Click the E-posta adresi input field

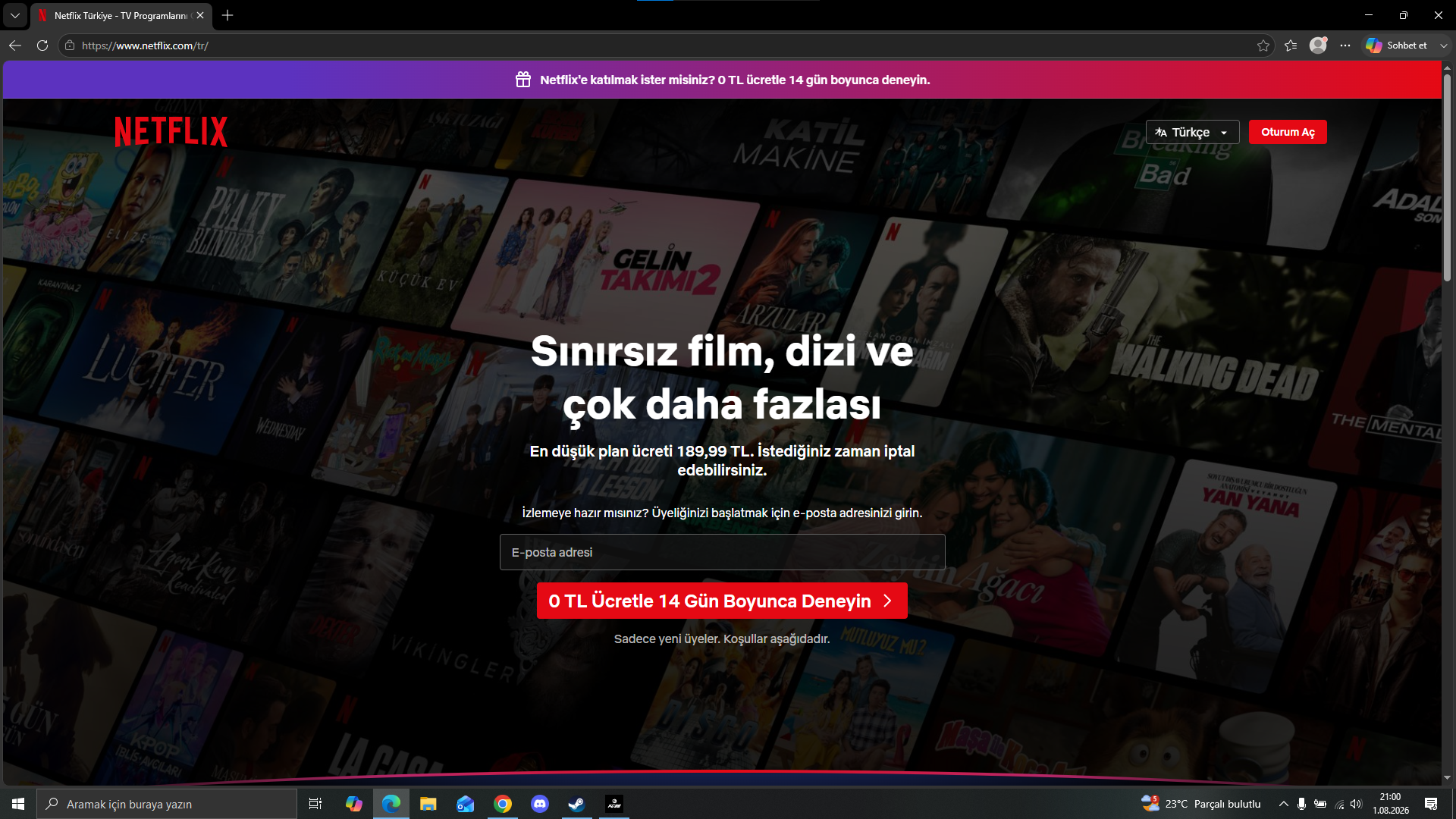point(722,552)
